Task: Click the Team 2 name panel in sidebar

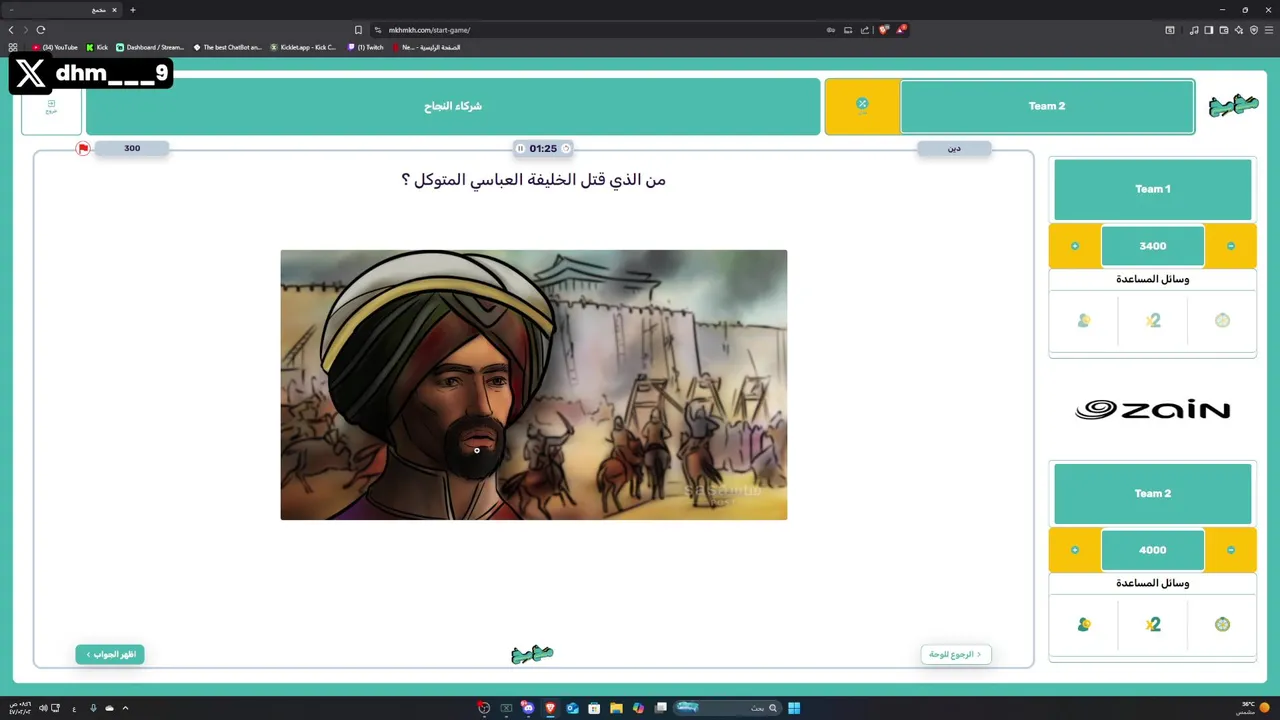Action: (x=1153, y=494)
